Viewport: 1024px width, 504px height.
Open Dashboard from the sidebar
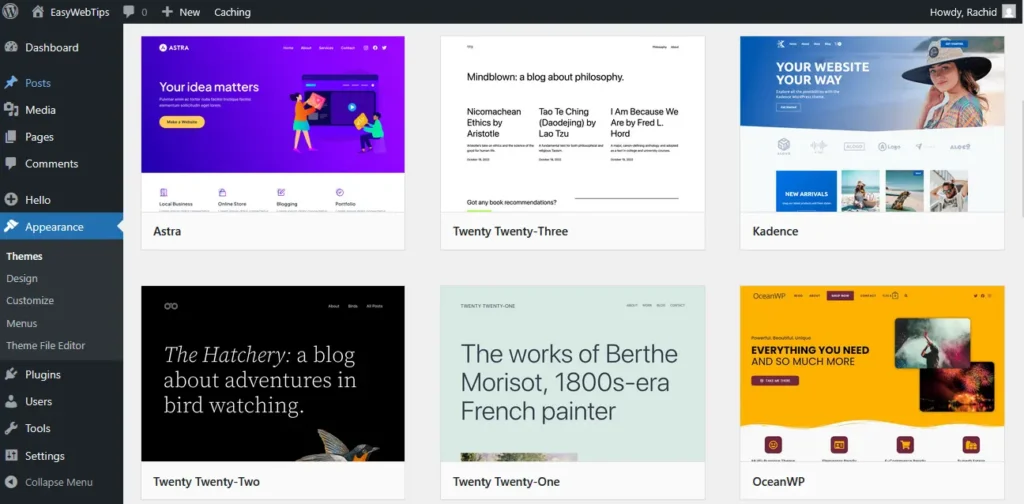point(51,47)
